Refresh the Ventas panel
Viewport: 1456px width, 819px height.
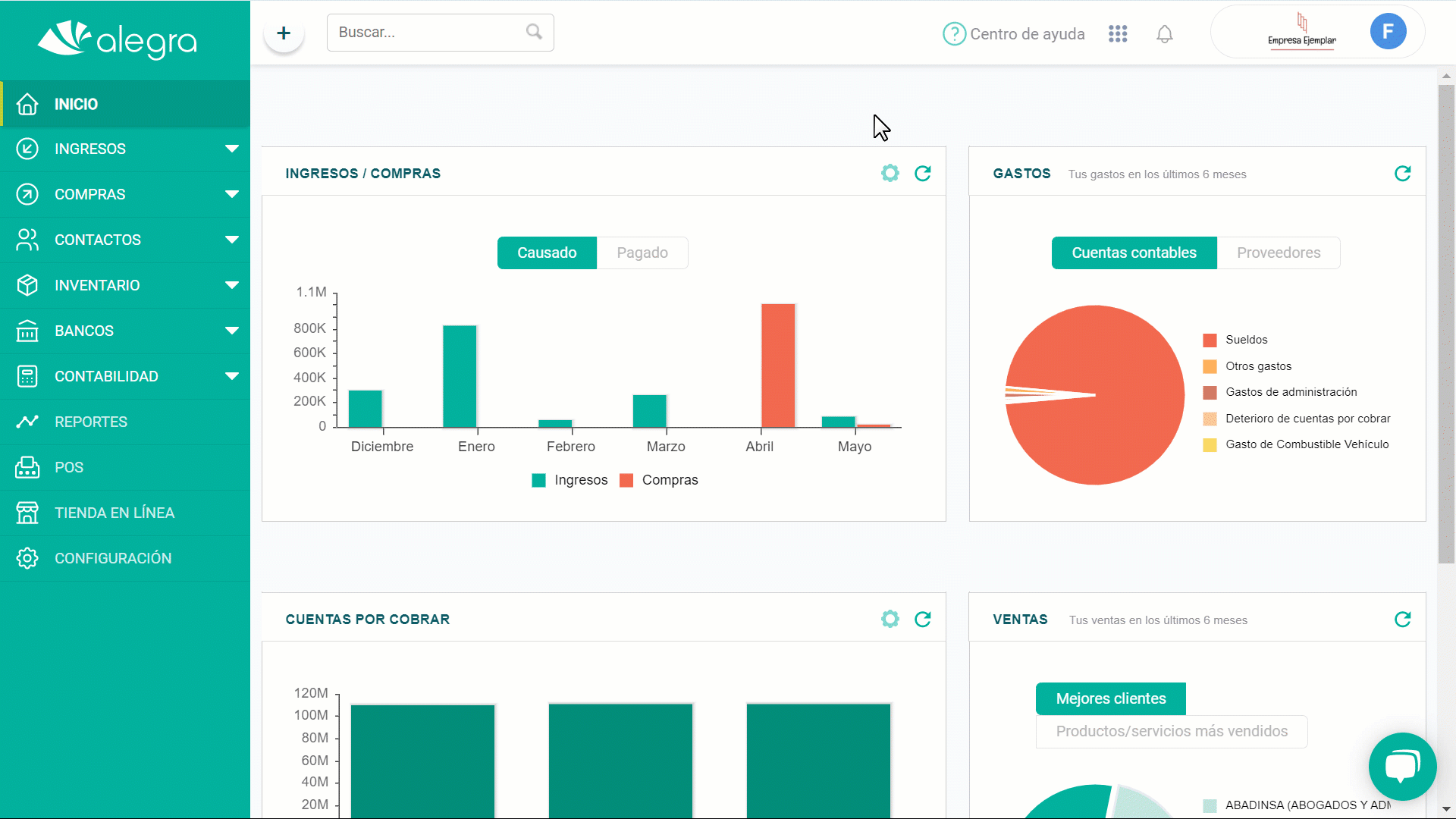1402,620
